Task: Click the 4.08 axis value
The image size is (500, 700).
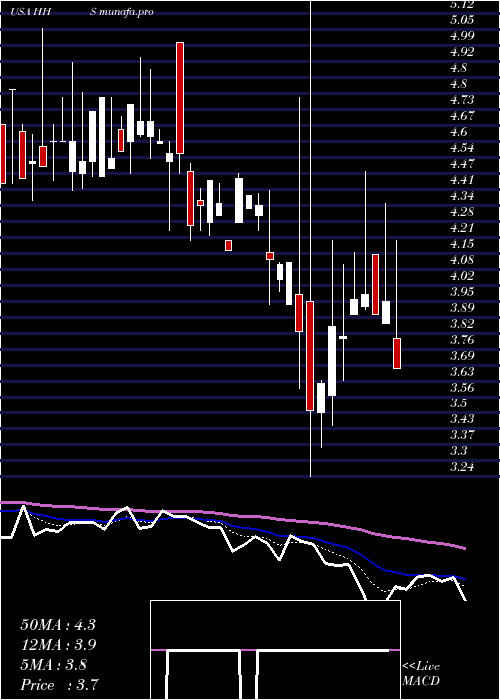Action: pos(462,260)
